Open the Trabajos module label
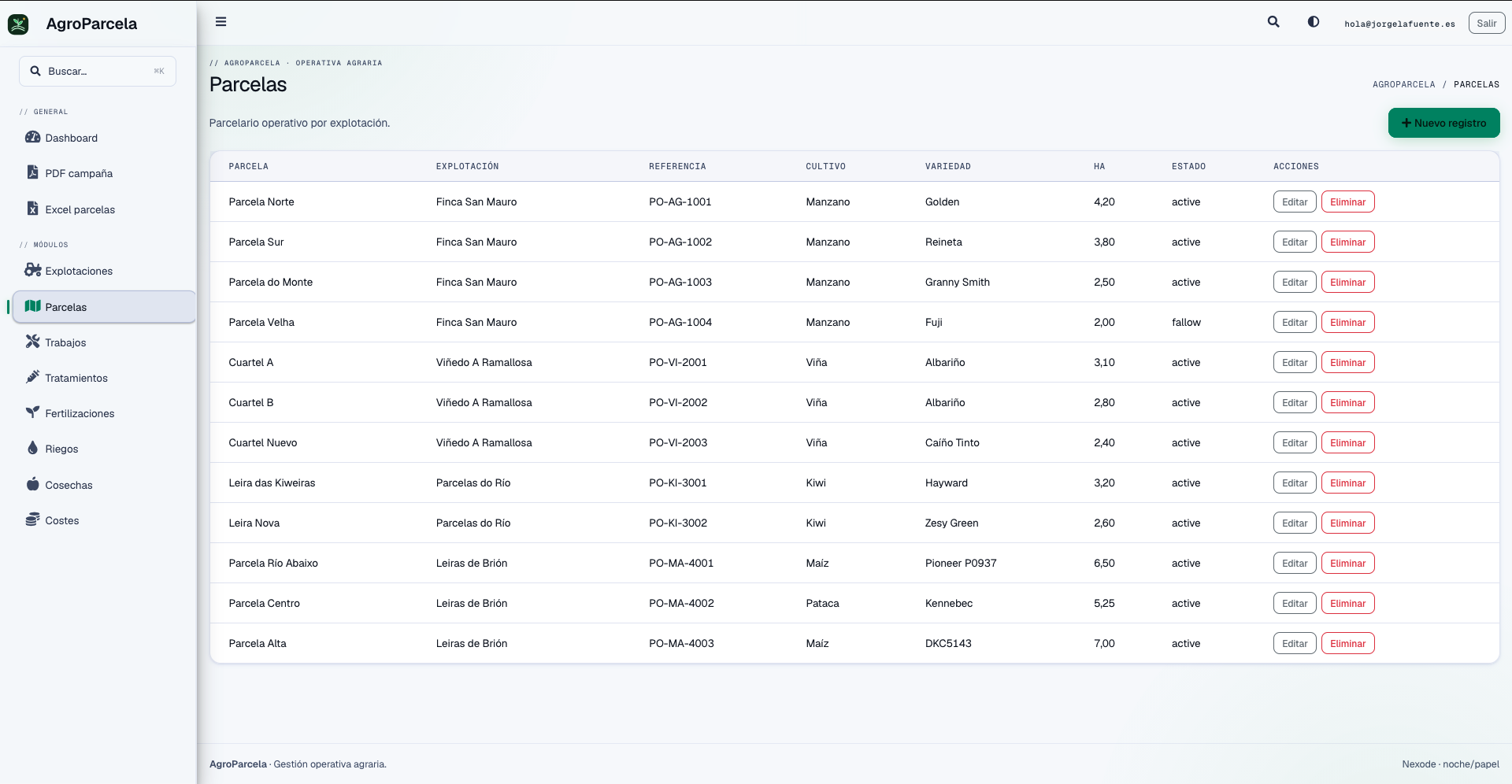This screenshot has height=784, width=1512. [x=65, y=342]
